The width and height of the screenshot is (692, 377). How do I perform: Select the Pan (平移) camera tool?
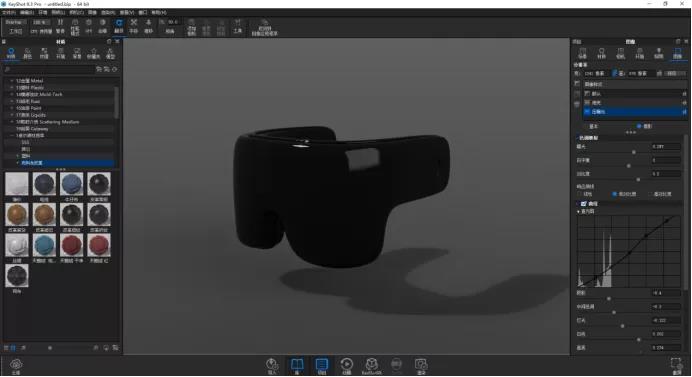click(x=133, y=26)
